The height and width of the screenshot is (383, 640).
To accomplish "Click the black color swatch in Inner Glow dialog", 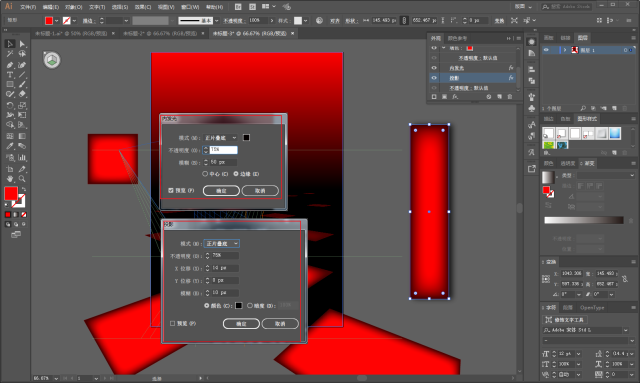I will pyautogui.click(x=246, y=138).
